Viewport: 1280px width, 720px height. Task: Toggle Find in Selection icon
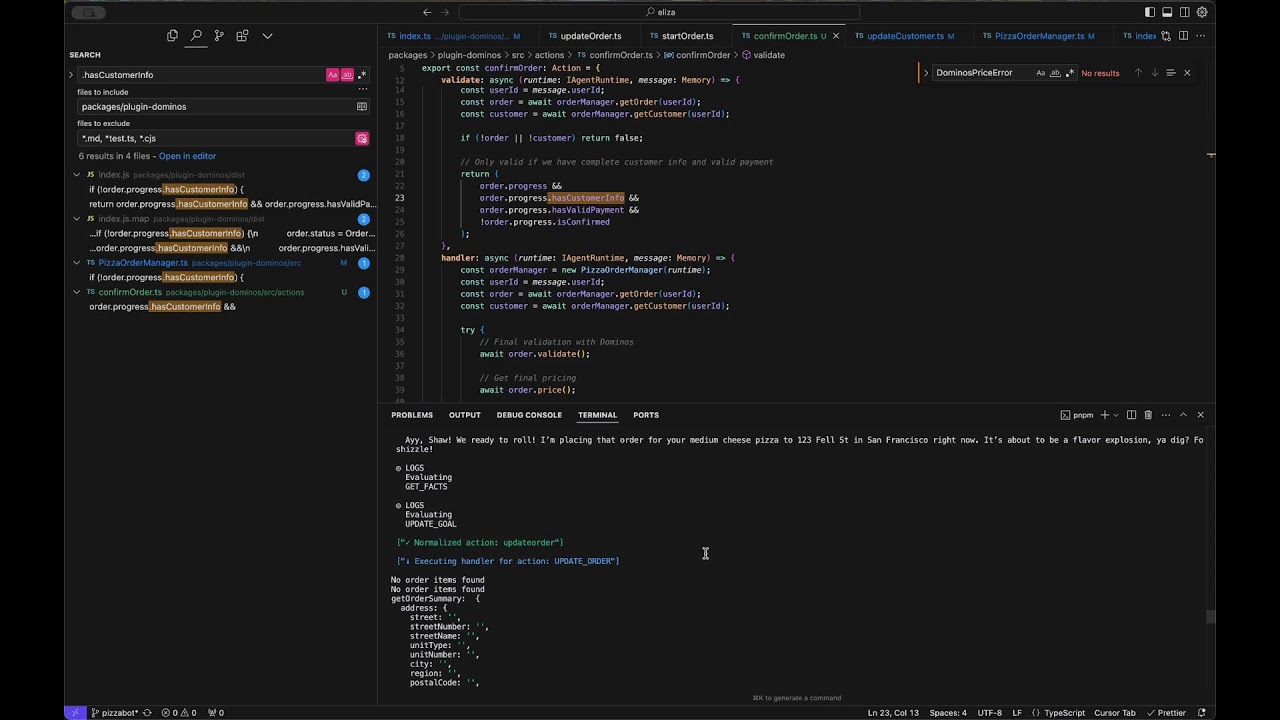point(1170,73)
